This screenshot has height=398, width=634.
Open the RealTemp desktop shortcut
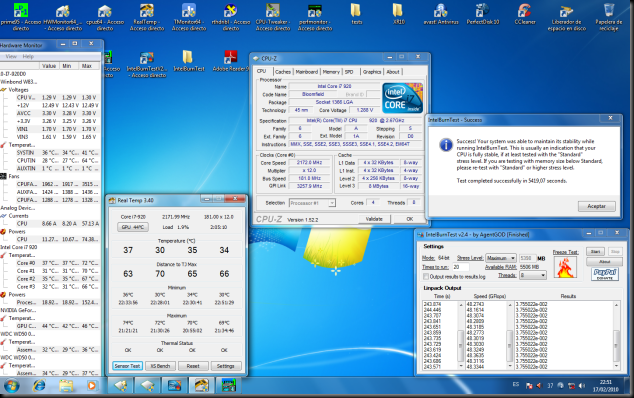click(147, 17)
